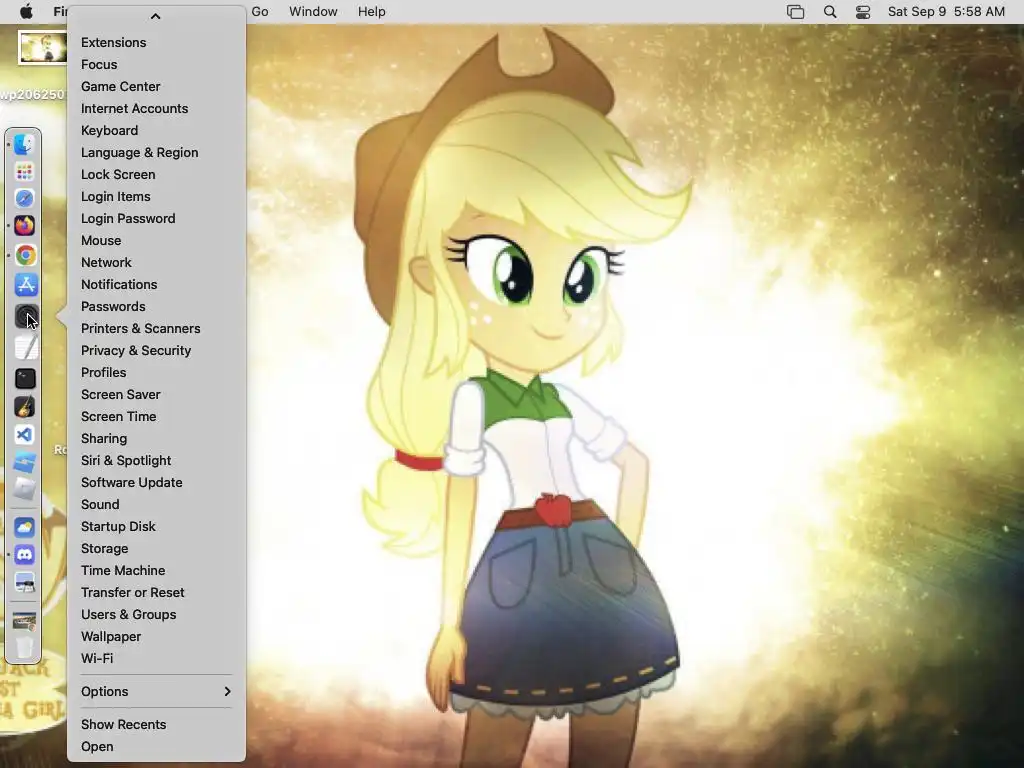Open Finder from the dock
Image resolution: width=1024 pixels, height=768 pixels.
click(24, 144)
